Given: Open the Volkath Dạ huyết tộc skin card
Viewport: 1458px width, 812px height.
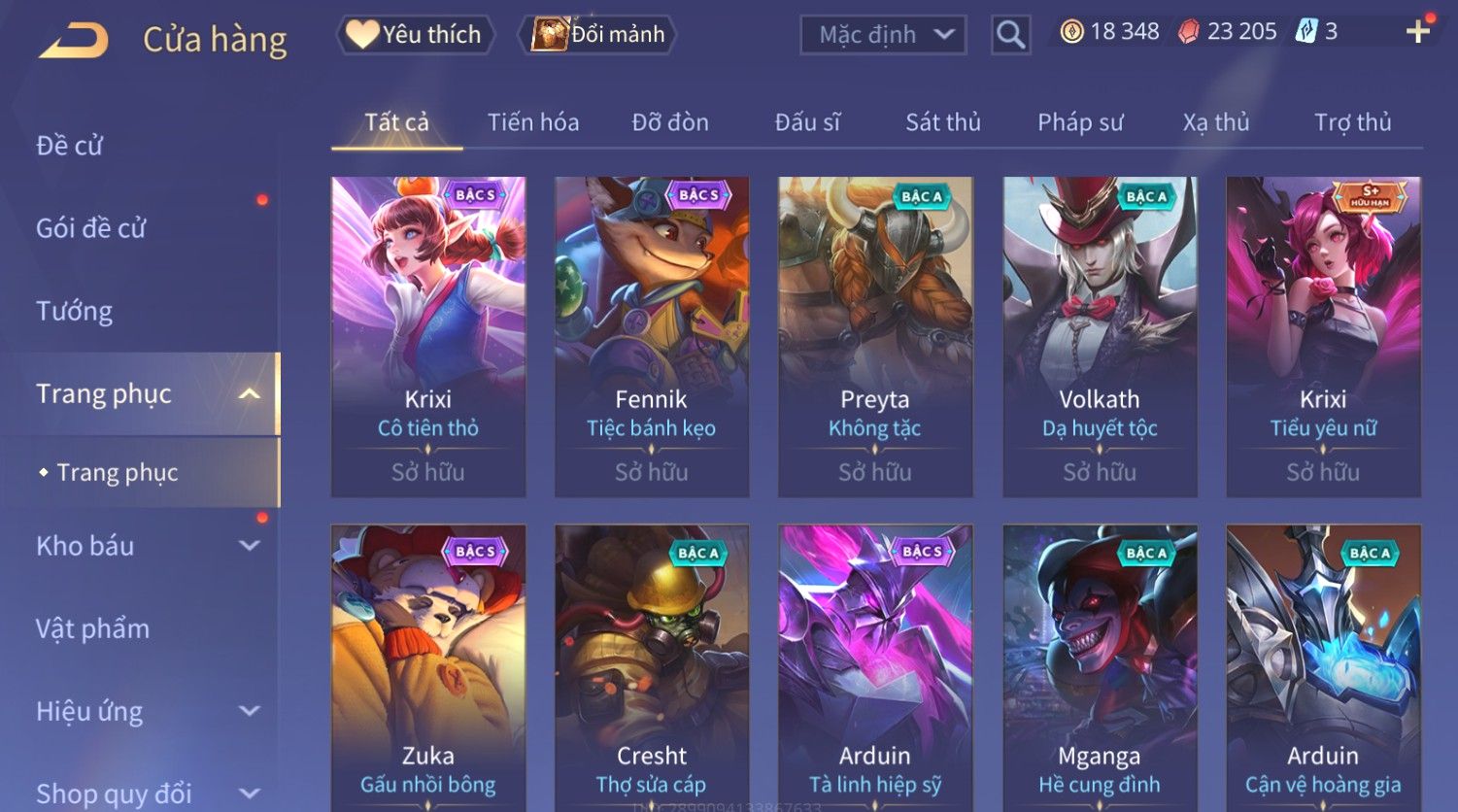Looking at the screenshot, I should point(1100,337).
